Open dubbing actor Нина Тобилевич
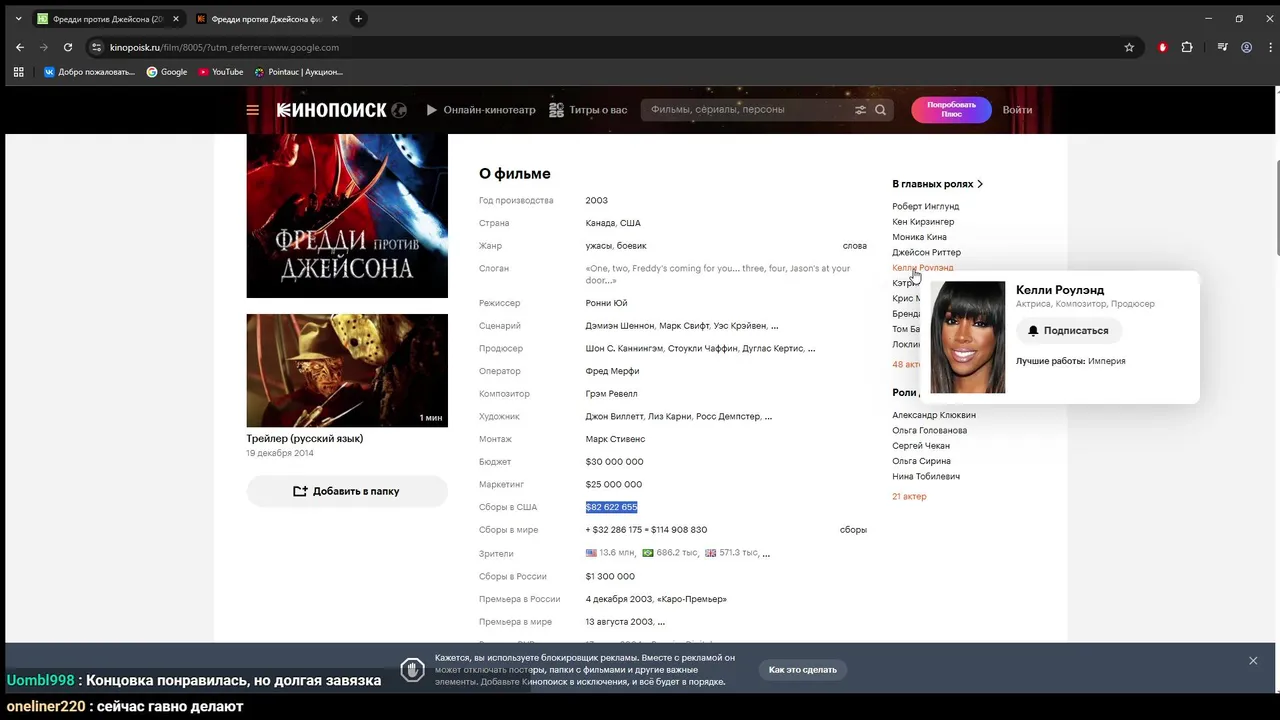 [926, 476]
